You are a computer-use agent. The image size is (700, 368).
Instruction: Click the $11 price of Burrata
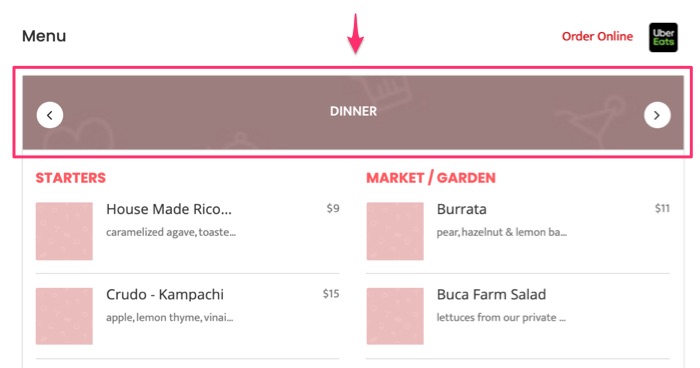662,208
